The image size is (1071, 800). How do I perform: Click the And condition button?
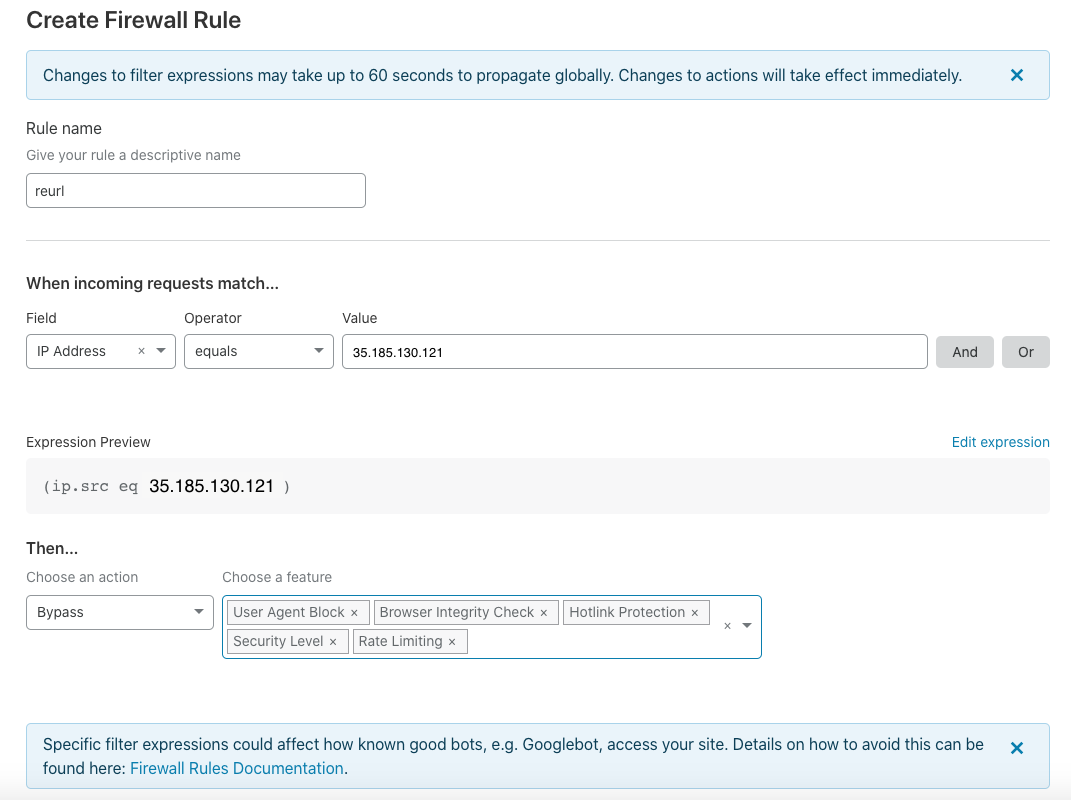click(x=964, y=352)
